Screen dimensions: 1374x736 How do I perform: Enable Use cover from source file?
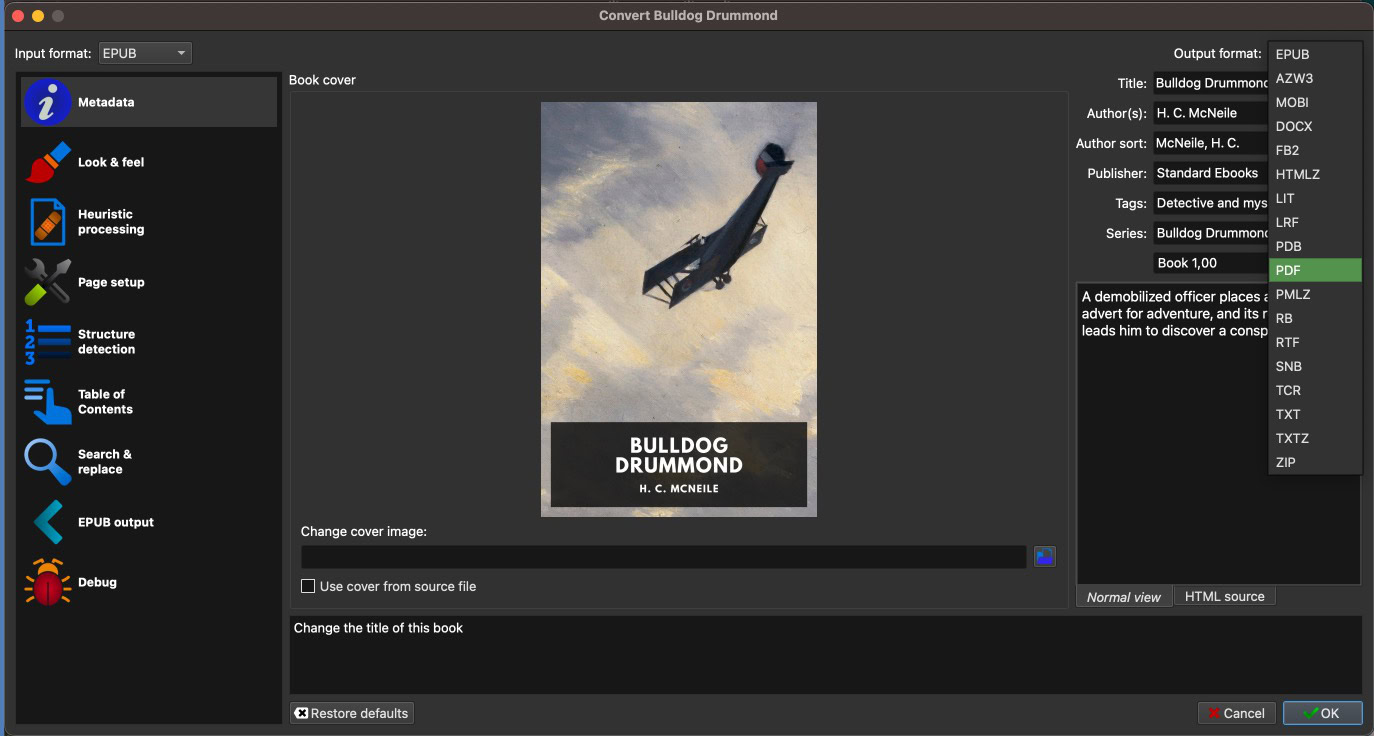(x=309, y=586)
